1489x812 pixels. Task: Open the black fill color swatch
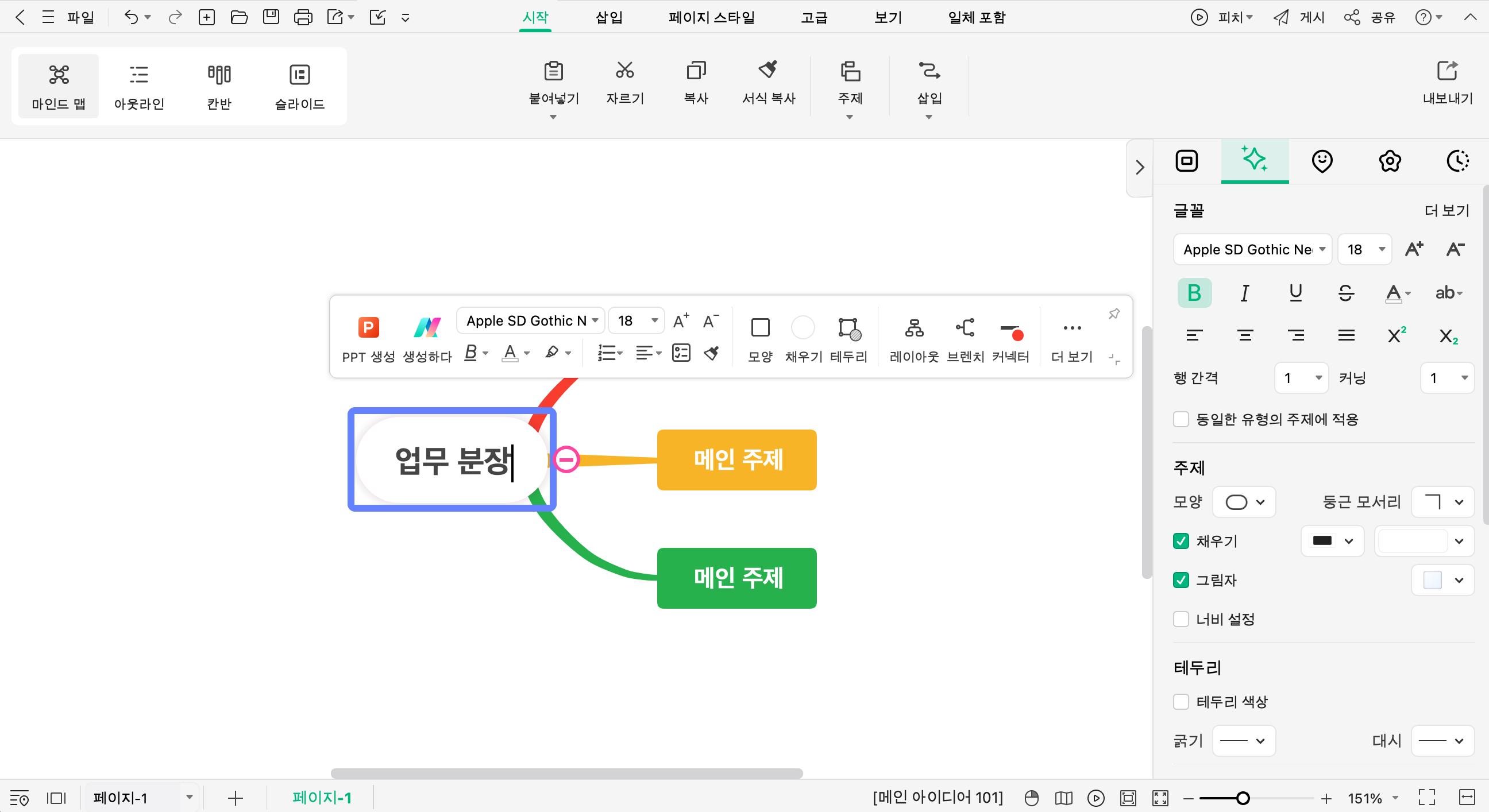coord(1332,541)
